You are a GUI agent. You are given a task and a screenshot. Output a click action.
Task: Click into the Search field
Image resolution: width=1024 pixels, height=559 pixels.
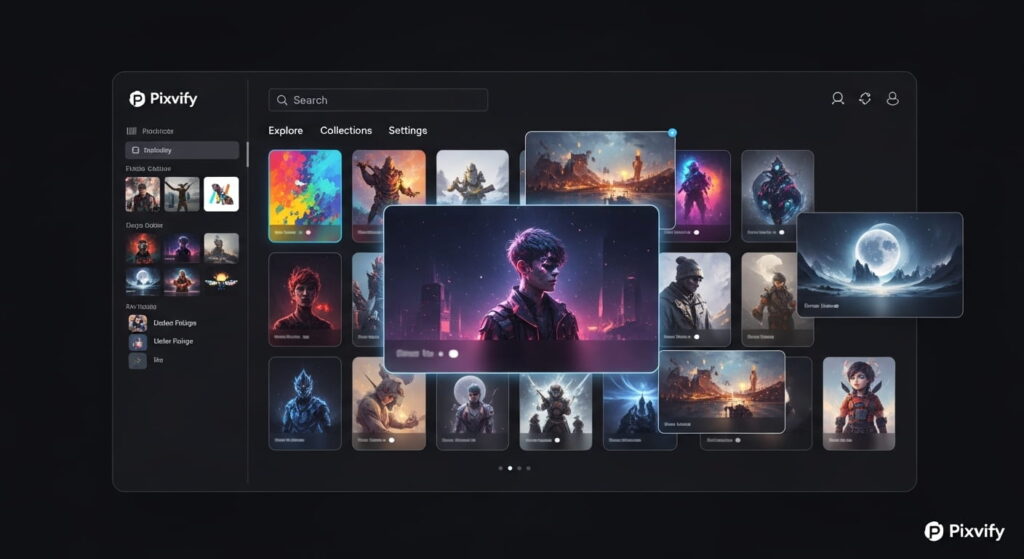(x=378, y=100)
